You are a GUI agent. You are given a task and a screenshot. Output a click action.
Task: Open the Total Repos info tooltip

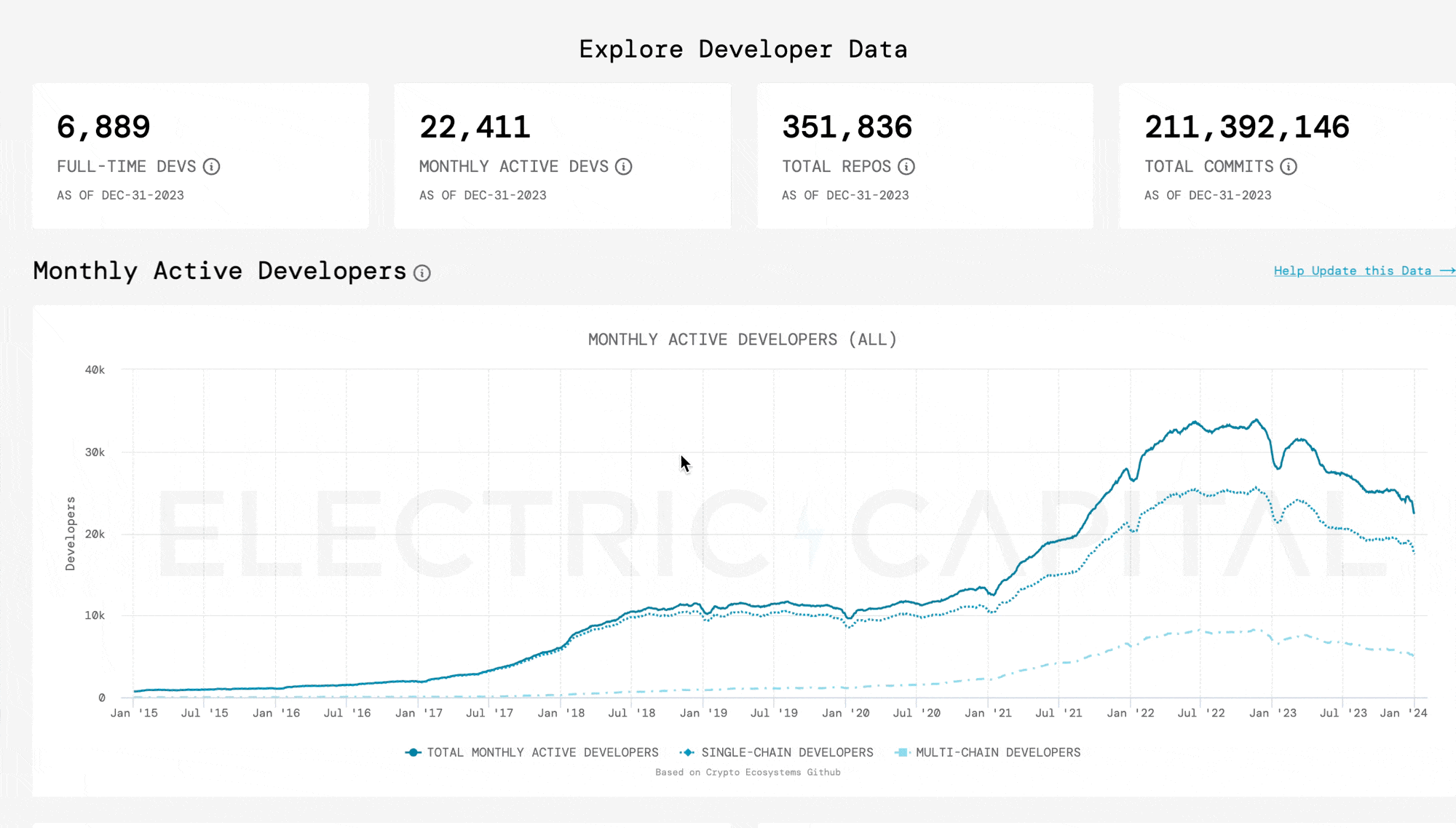tap(906, 167)
